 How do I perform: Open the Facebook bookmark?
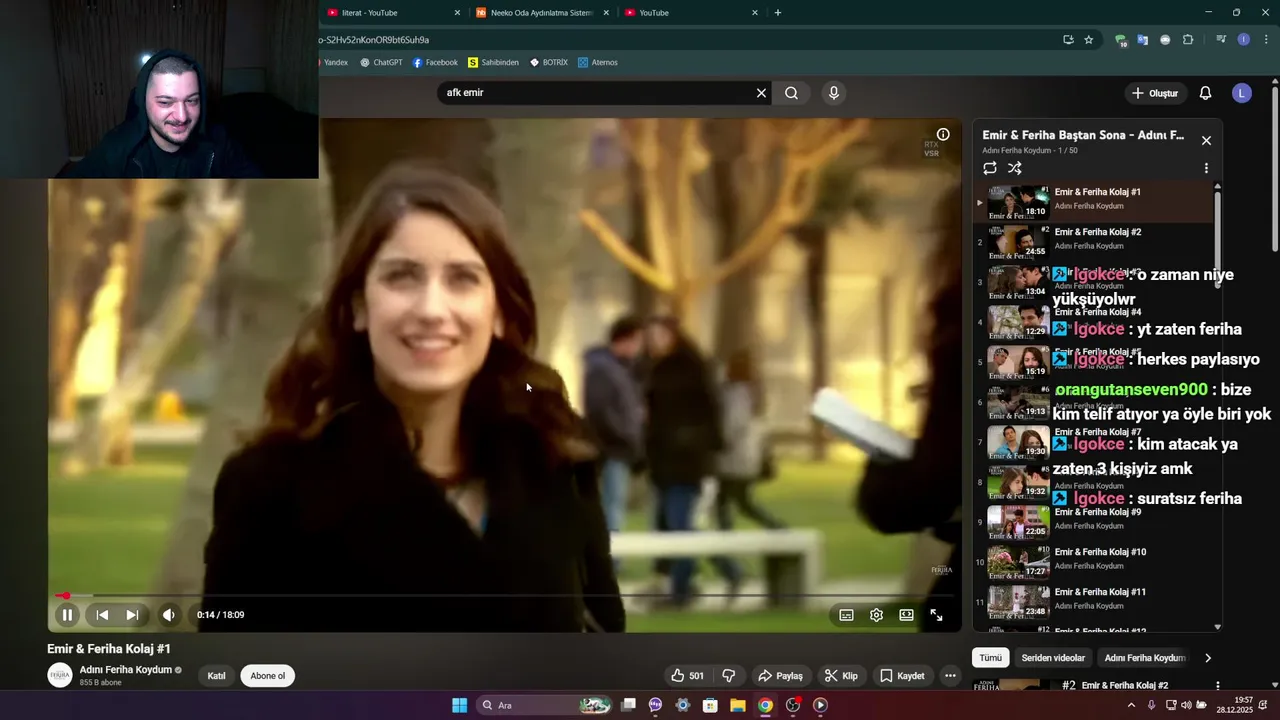click(x=435, y=63)
